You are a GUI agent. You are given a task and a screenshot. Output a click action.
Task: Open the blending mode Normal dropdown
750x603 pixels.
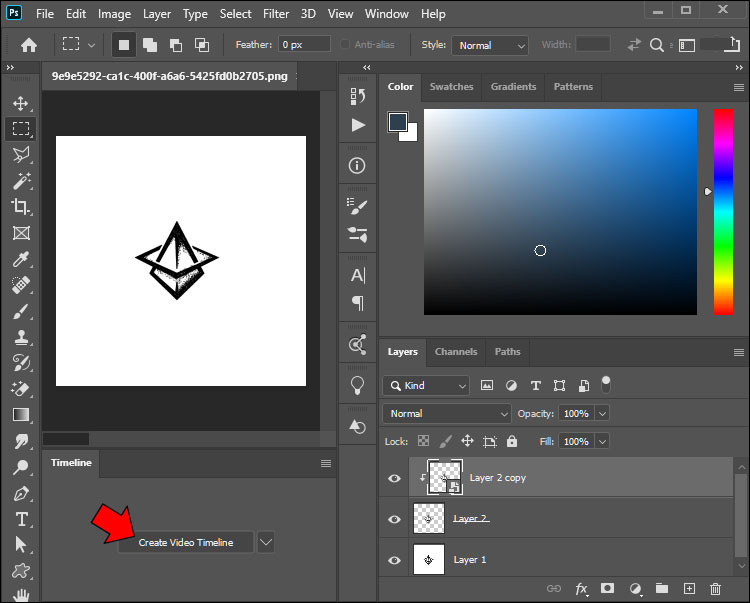[x=446, y=413]
